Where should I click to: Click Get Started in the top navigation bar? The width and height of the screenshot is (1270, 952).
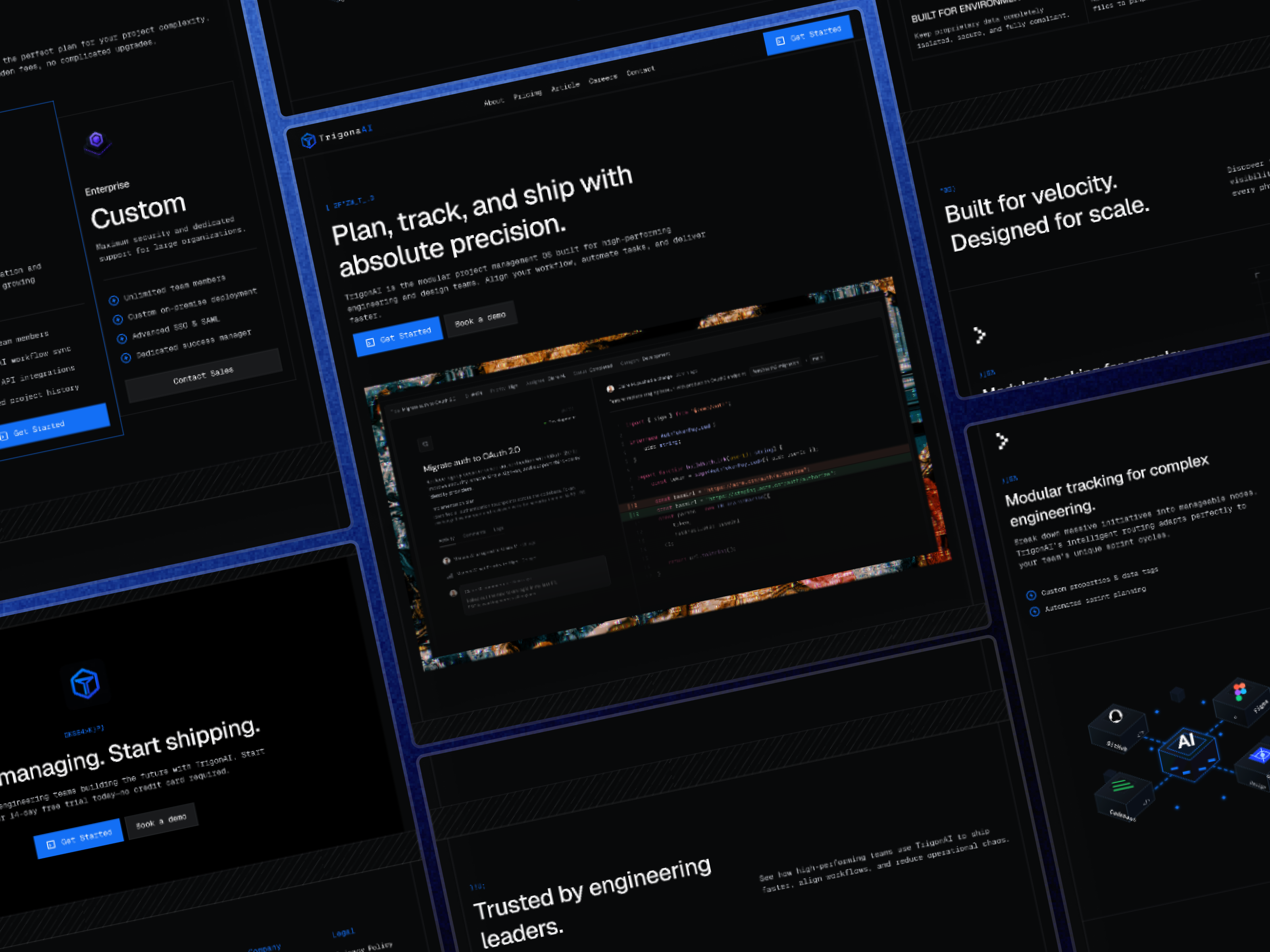[808, 35]
